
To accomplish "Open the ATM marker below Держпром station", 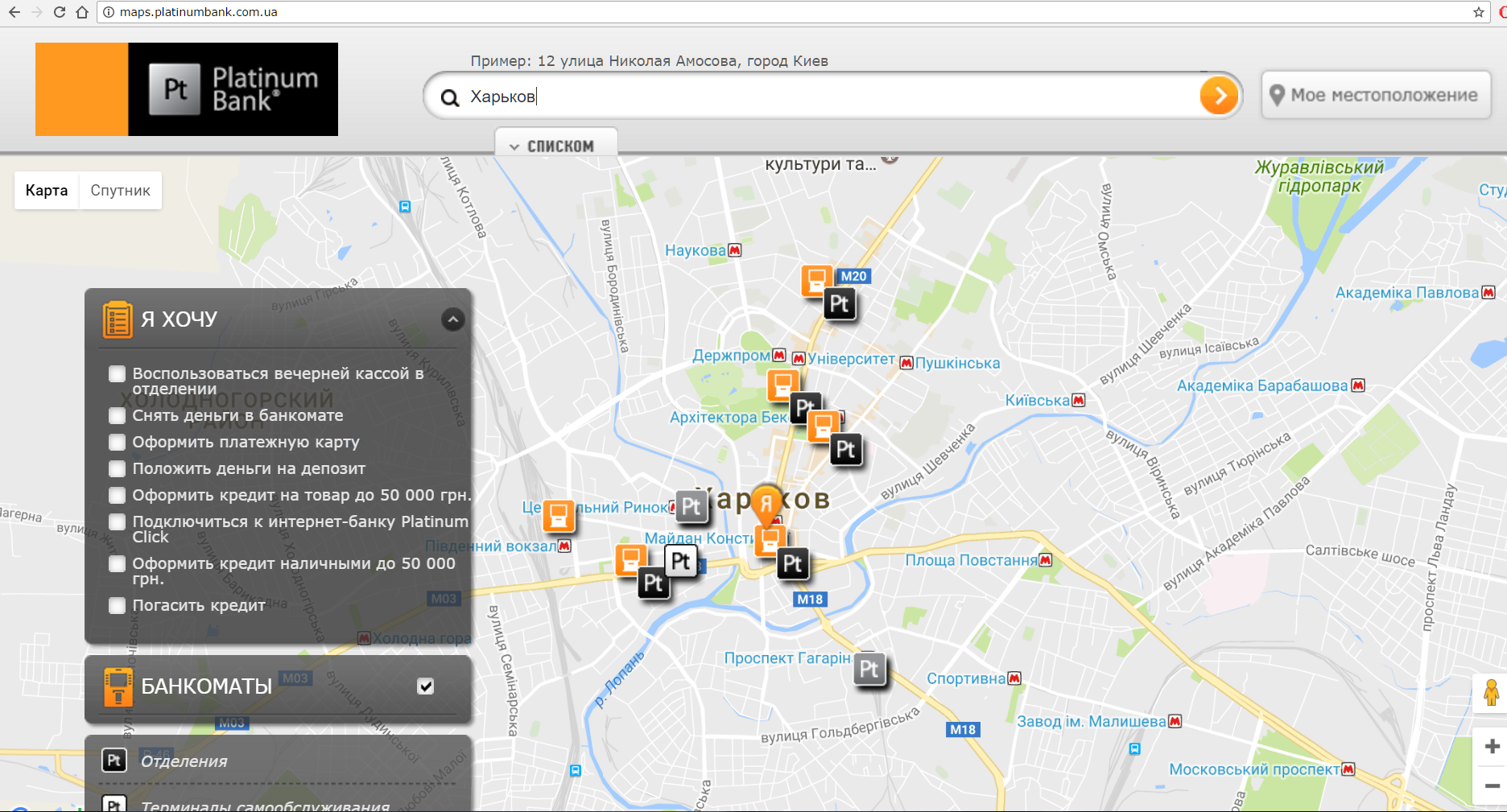I will 782,385.
